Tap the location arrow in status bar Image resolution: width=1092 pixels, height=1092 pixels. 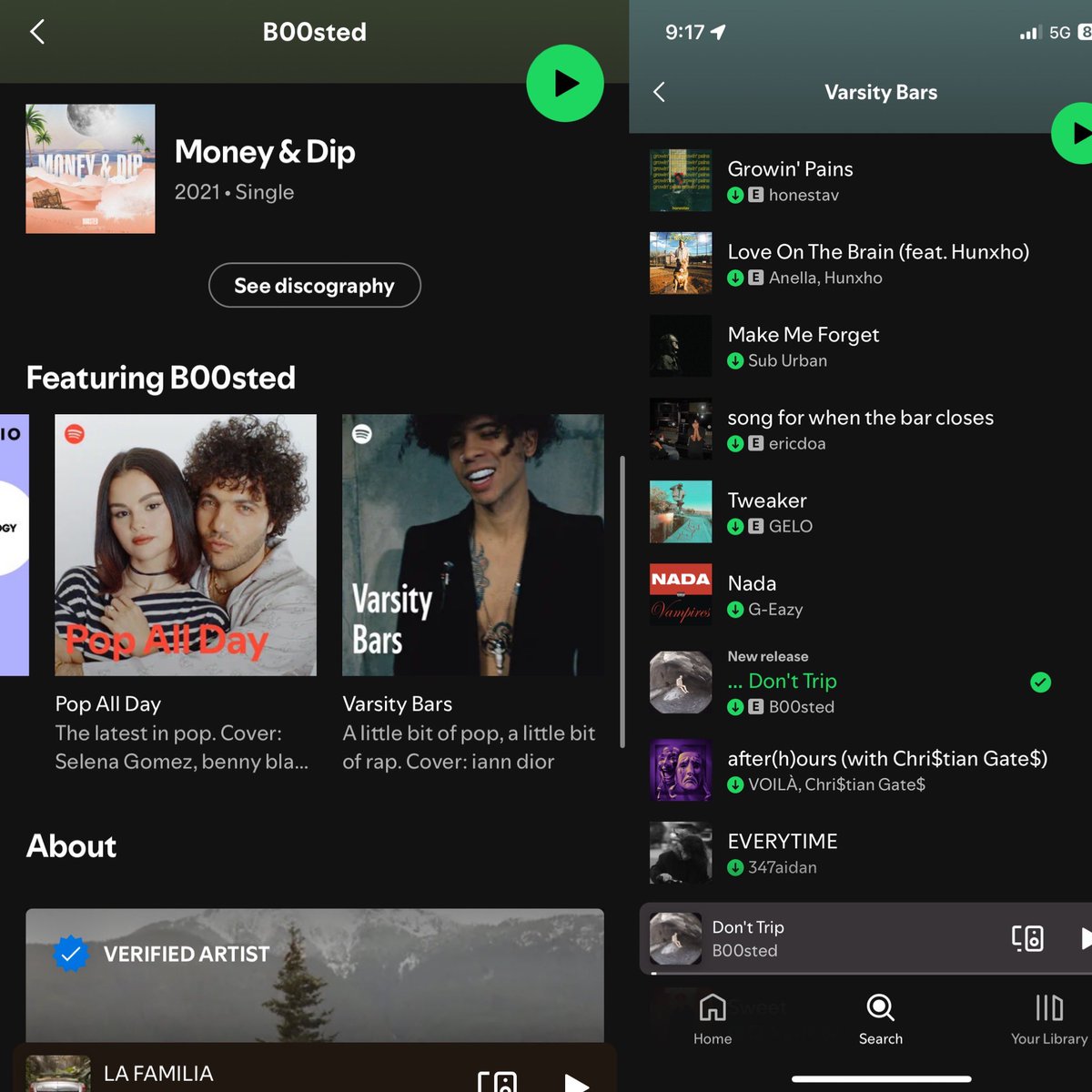(x=718, y=33)
